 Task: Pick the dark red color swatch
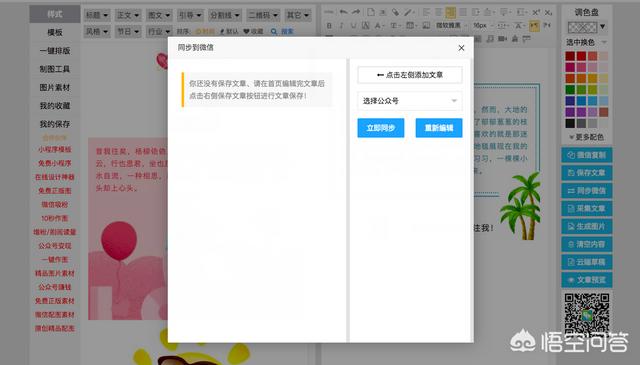coord(570,56)
